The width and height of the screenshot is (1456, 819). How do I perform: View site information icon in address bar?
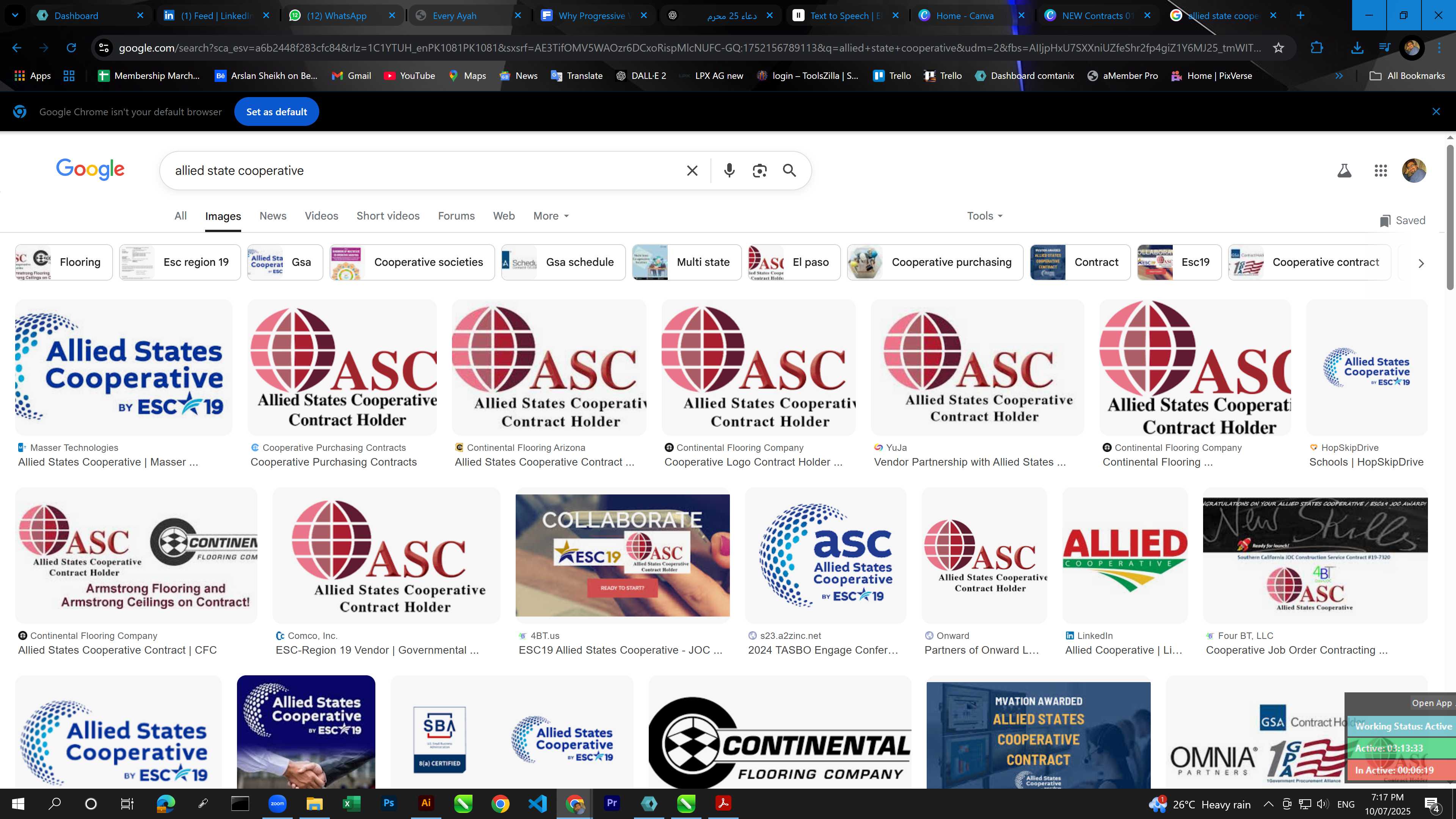coord(104,47)
